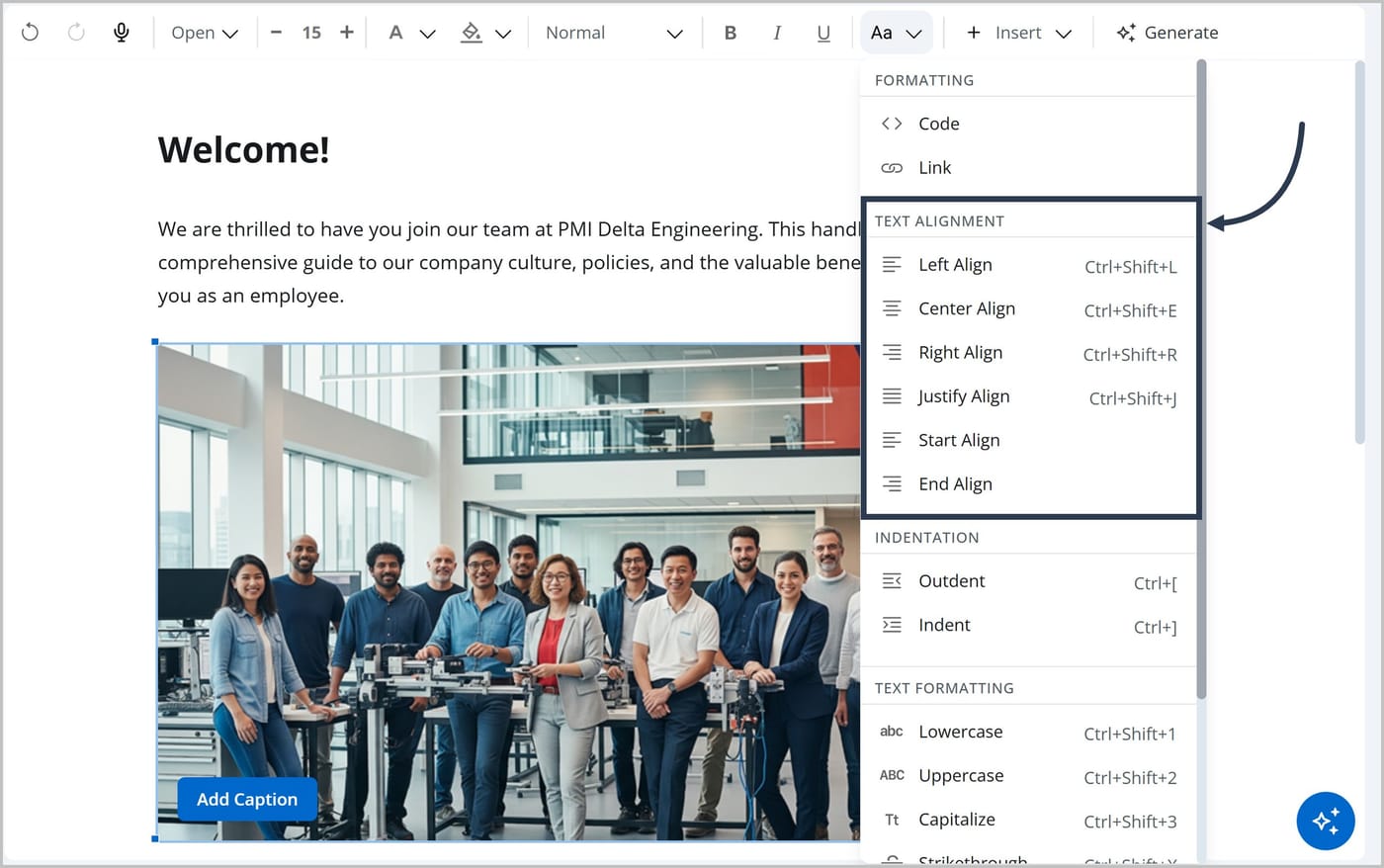Screen dimensions: 1384x868
Task: Open the Normal paragraph style dropdown
Action: (x=614, y=33)
